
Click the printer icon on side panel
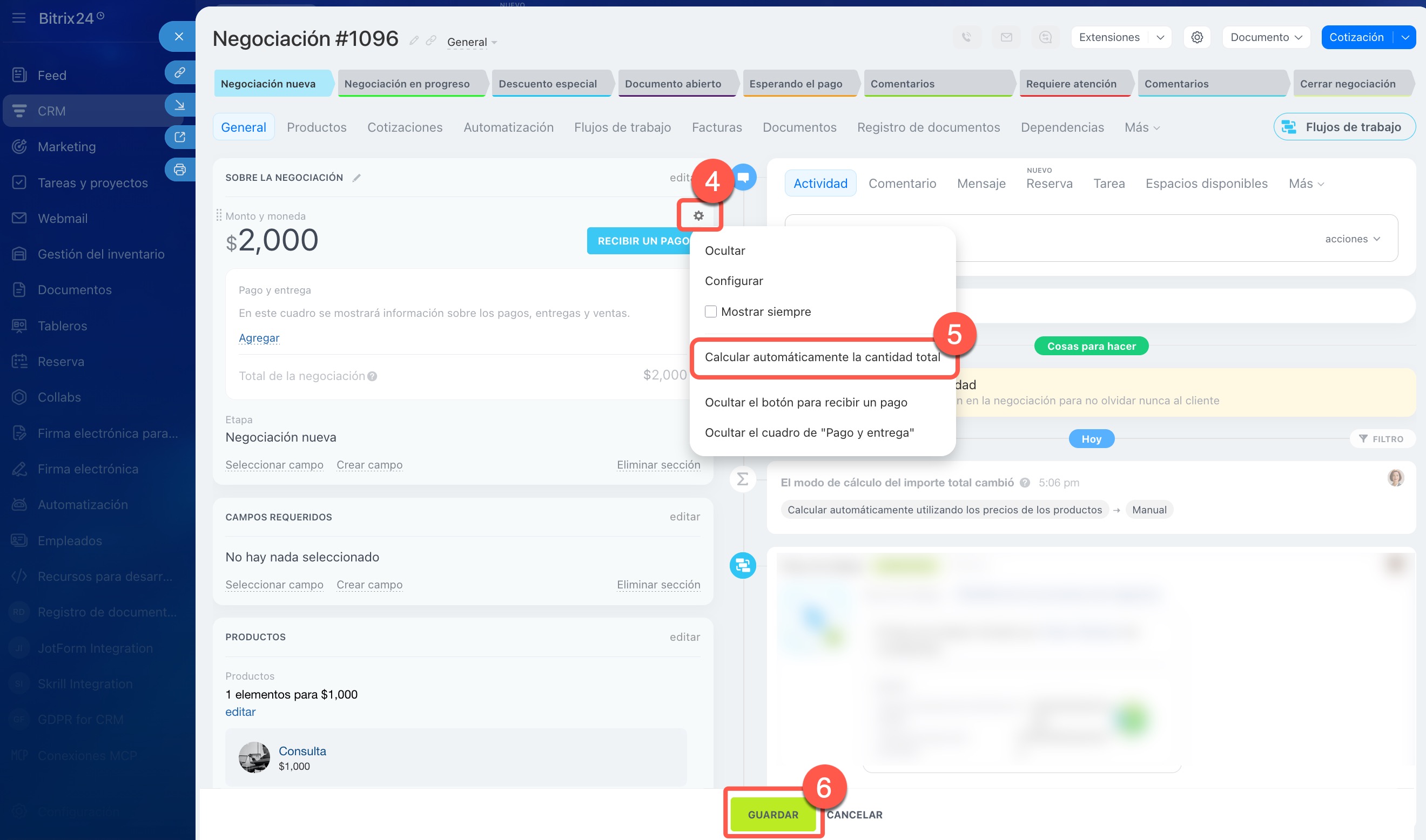179,170
